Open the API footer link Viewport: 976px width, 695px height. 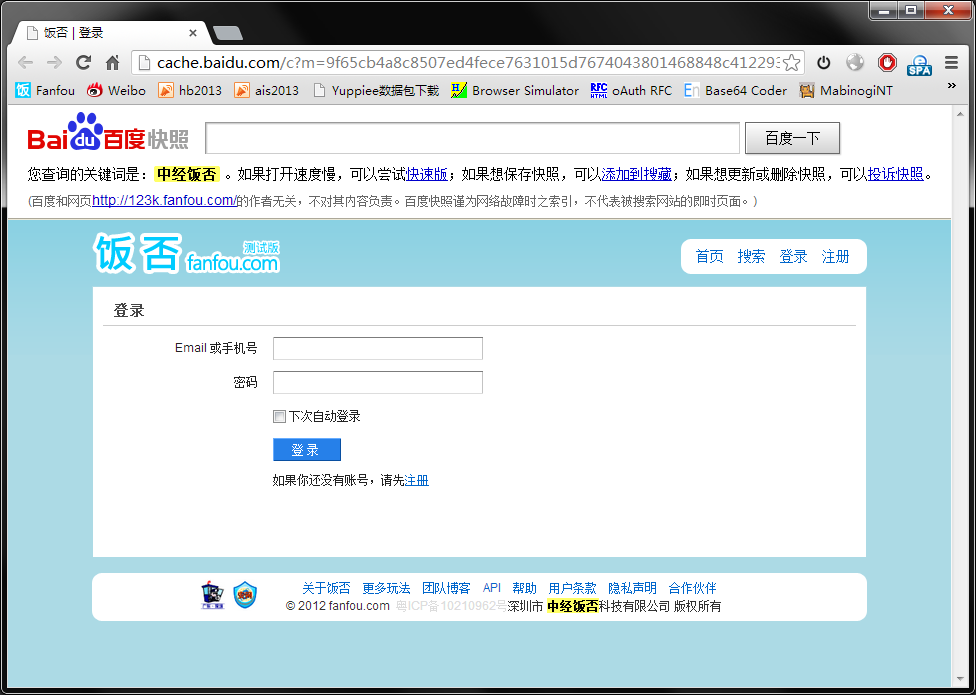click(492, 588)
